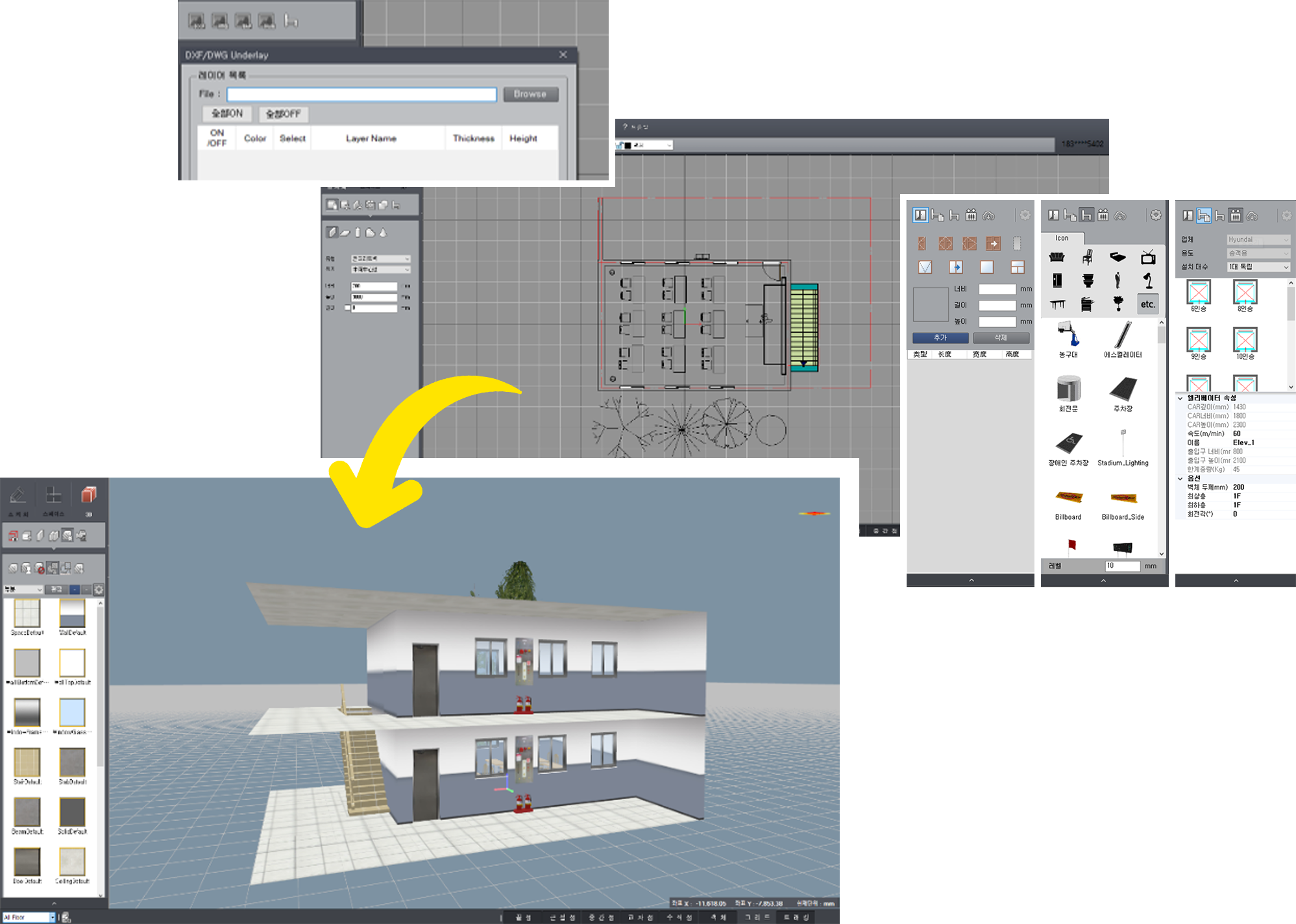Select the space layout mode icon
Image resolution: width=1296 pixels, height=924 pixels.
53,495
